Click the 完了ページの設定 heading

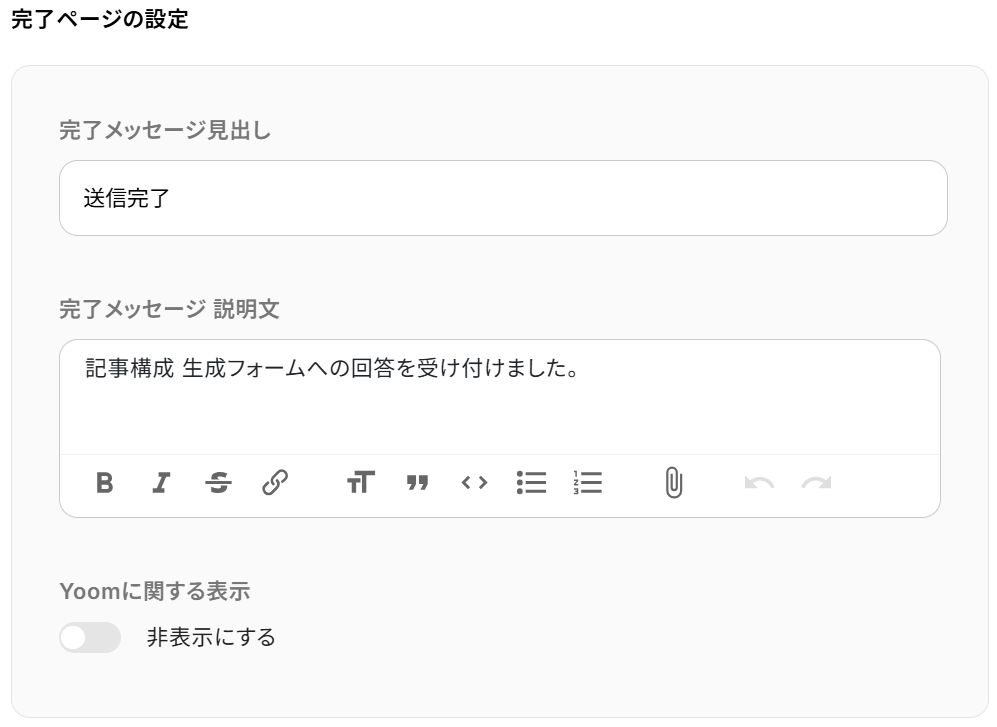click(100, 19)
